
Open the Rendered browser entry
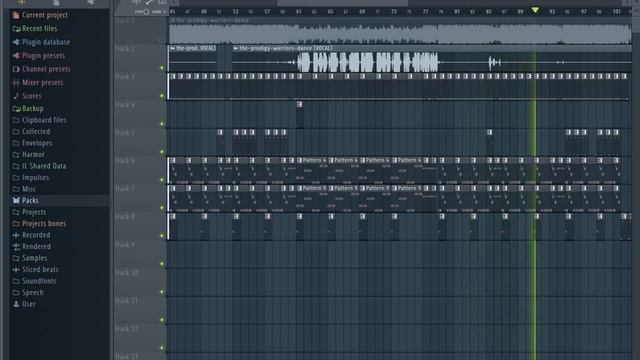pos(31,247)
